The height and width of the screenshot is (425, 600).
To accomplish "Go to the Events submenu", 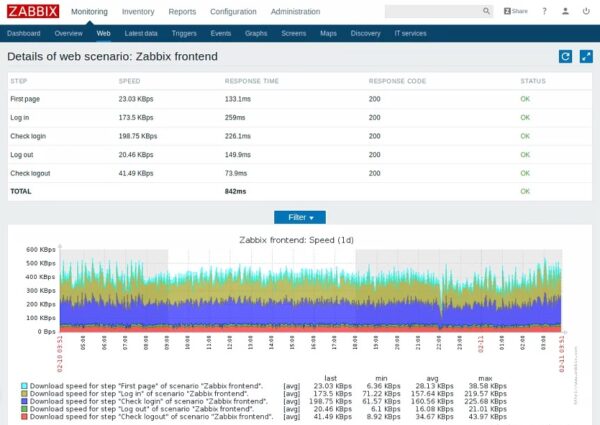I will click(x=221, y=33).
